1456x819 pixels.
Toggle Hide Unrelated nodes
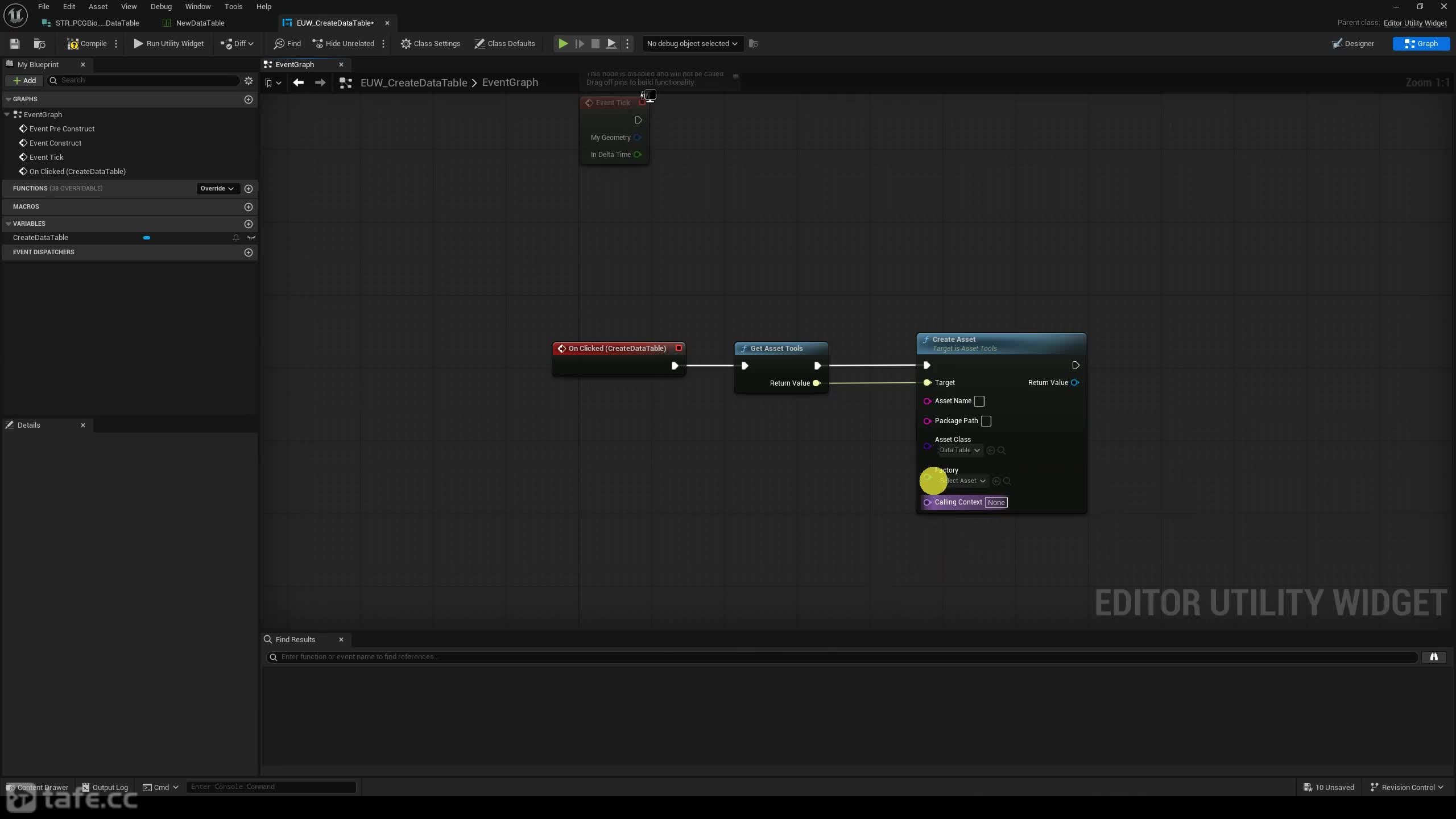tap(343, 44)
